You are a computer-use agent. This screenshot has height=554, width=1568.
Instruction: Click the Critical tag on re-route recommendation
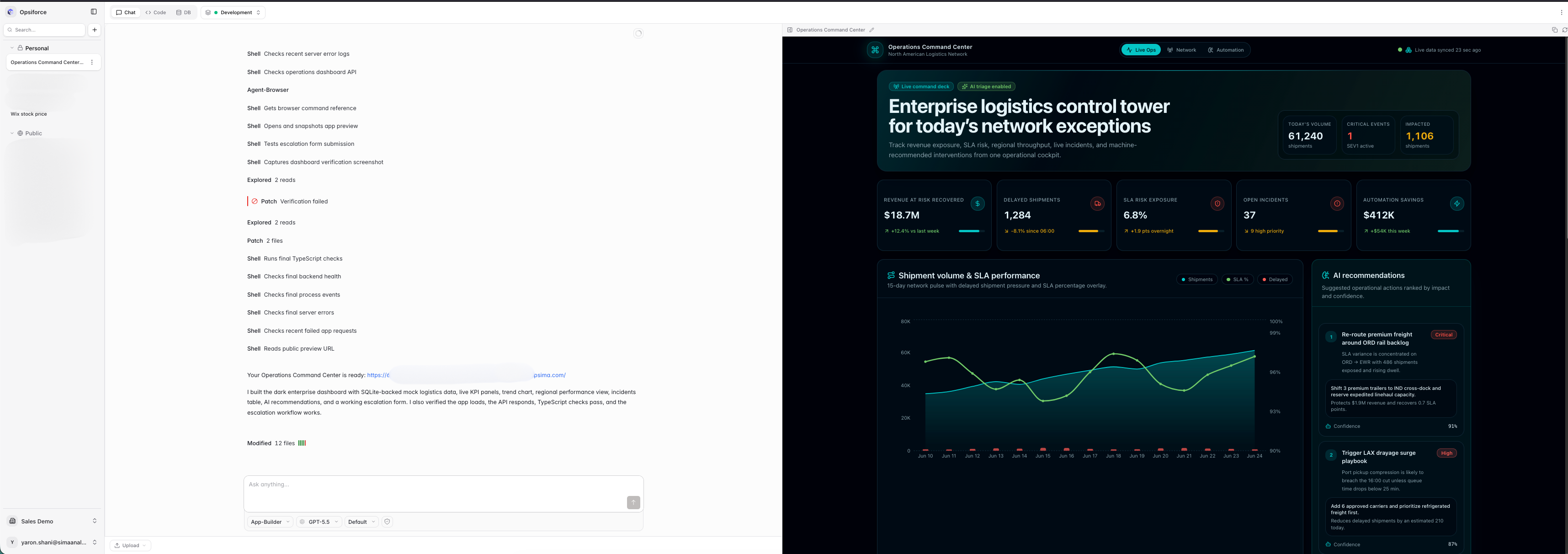(x=1443, y=335)
